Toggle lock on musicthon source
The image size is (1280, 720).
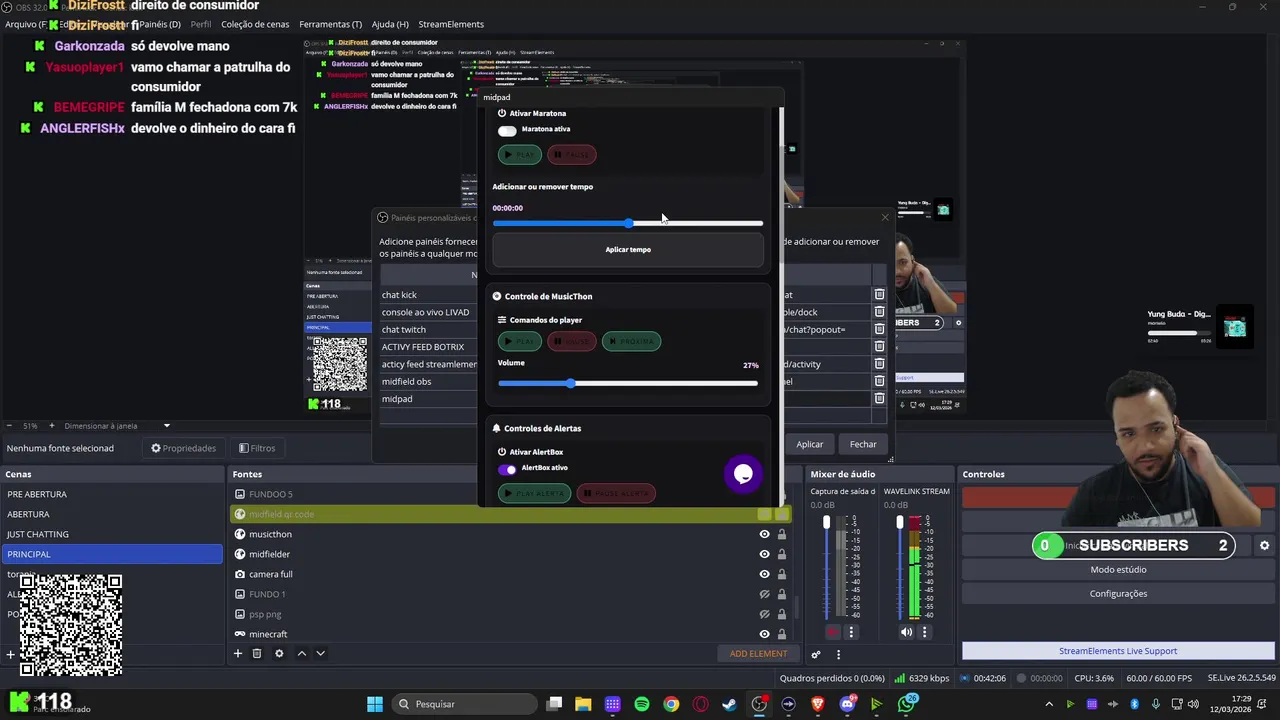(782, 534)
